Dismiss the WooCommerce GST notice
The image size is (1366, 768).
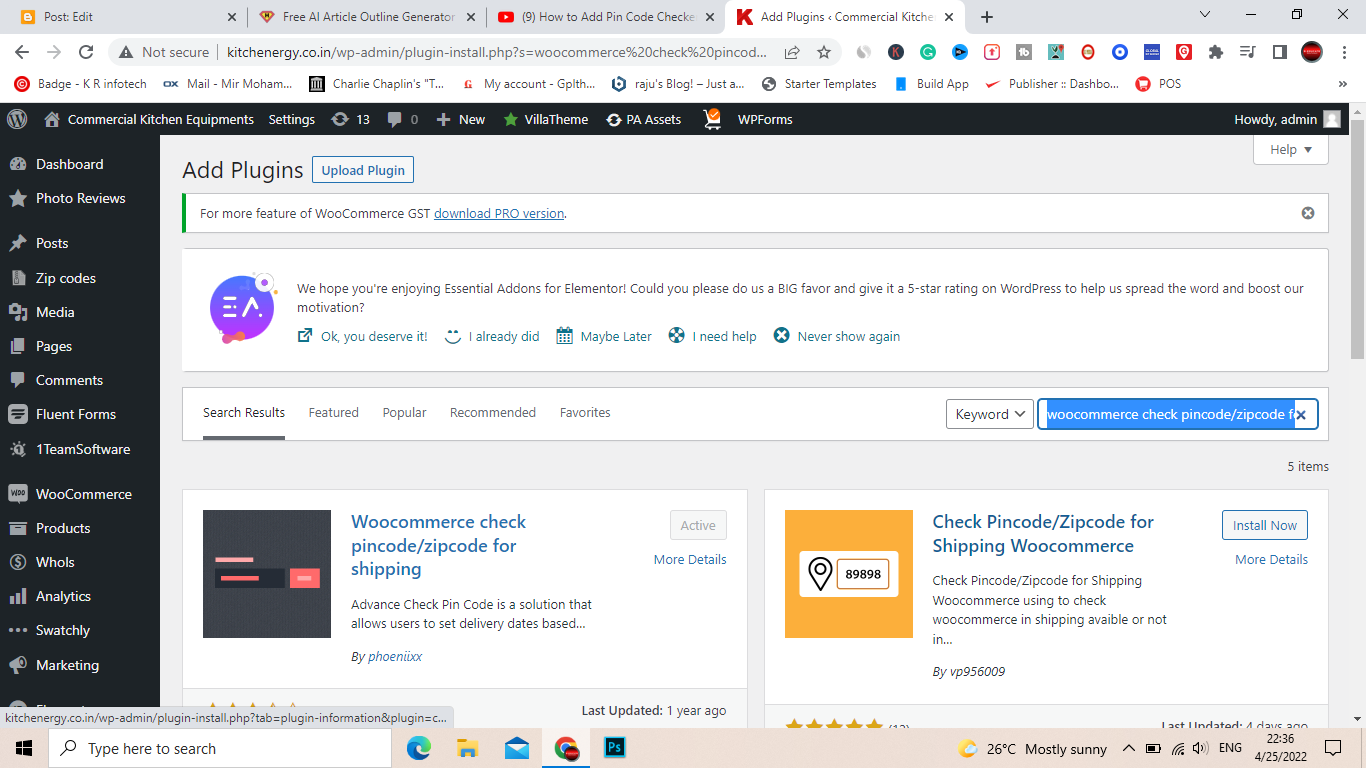coord(1308,213)
